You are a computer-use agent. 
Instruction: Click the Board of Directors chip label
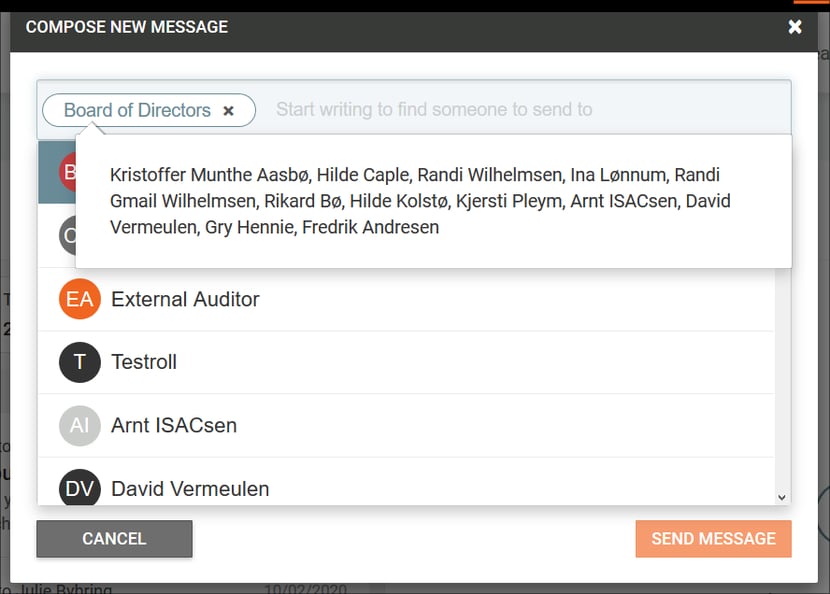point(137,110)
